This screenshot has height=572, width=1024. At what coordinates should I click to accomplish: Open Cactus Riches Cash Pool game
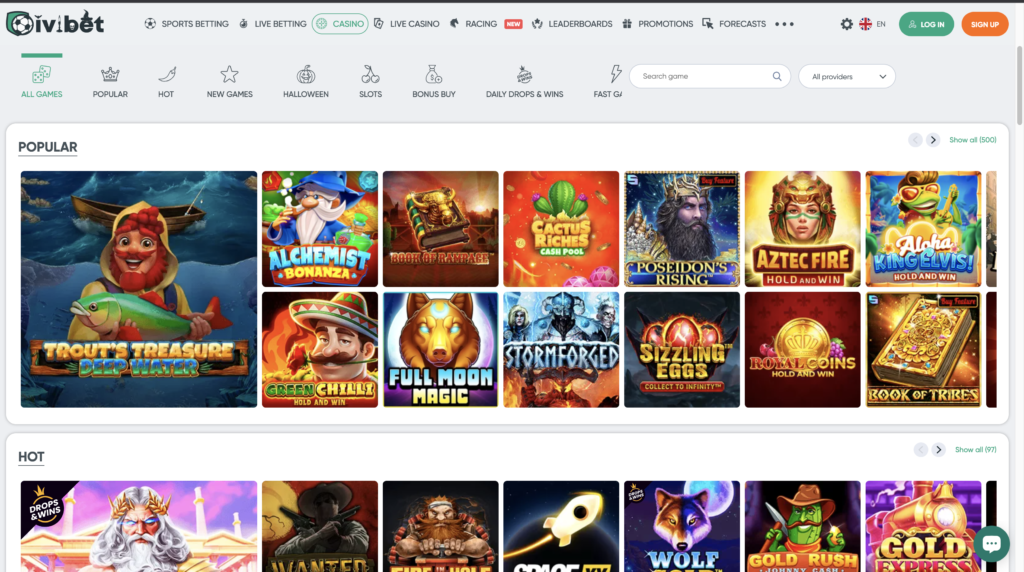[x=561, y=229]
